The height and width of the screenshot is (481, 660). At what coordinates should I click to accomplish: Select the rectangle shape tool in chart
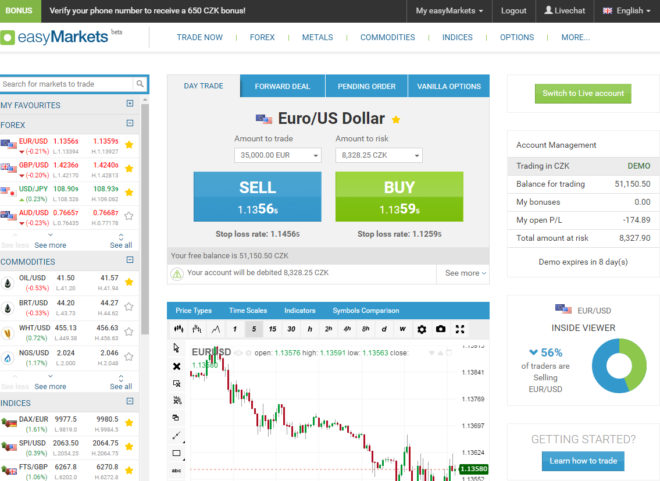click(177, 453)
